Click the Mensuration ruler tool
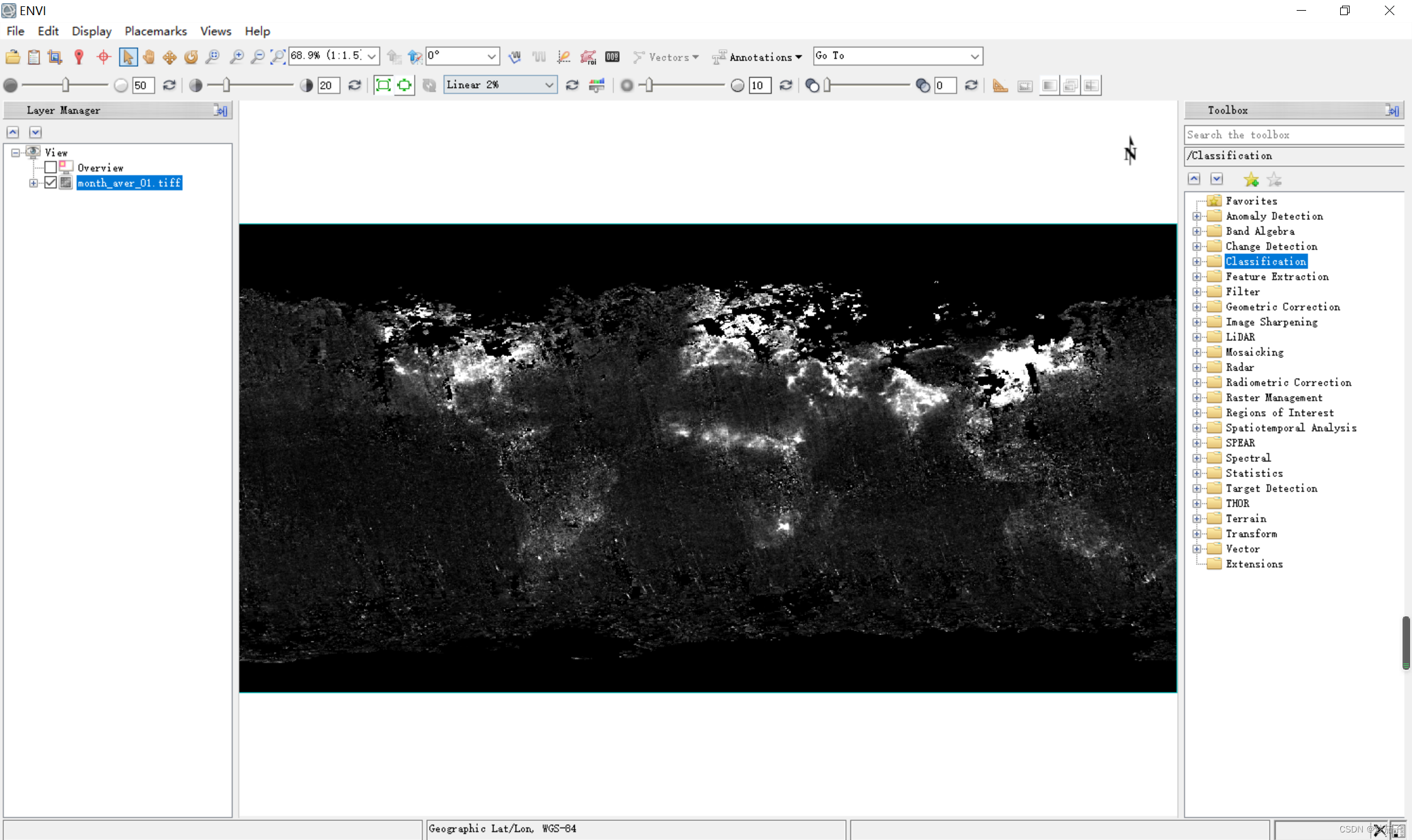Screen dimensions: 1412x840 [1000, 86]
